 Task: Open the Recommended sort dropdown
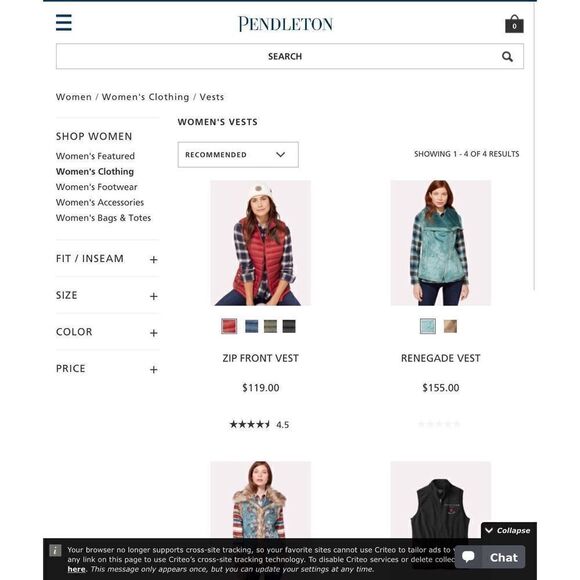[238, 155]
